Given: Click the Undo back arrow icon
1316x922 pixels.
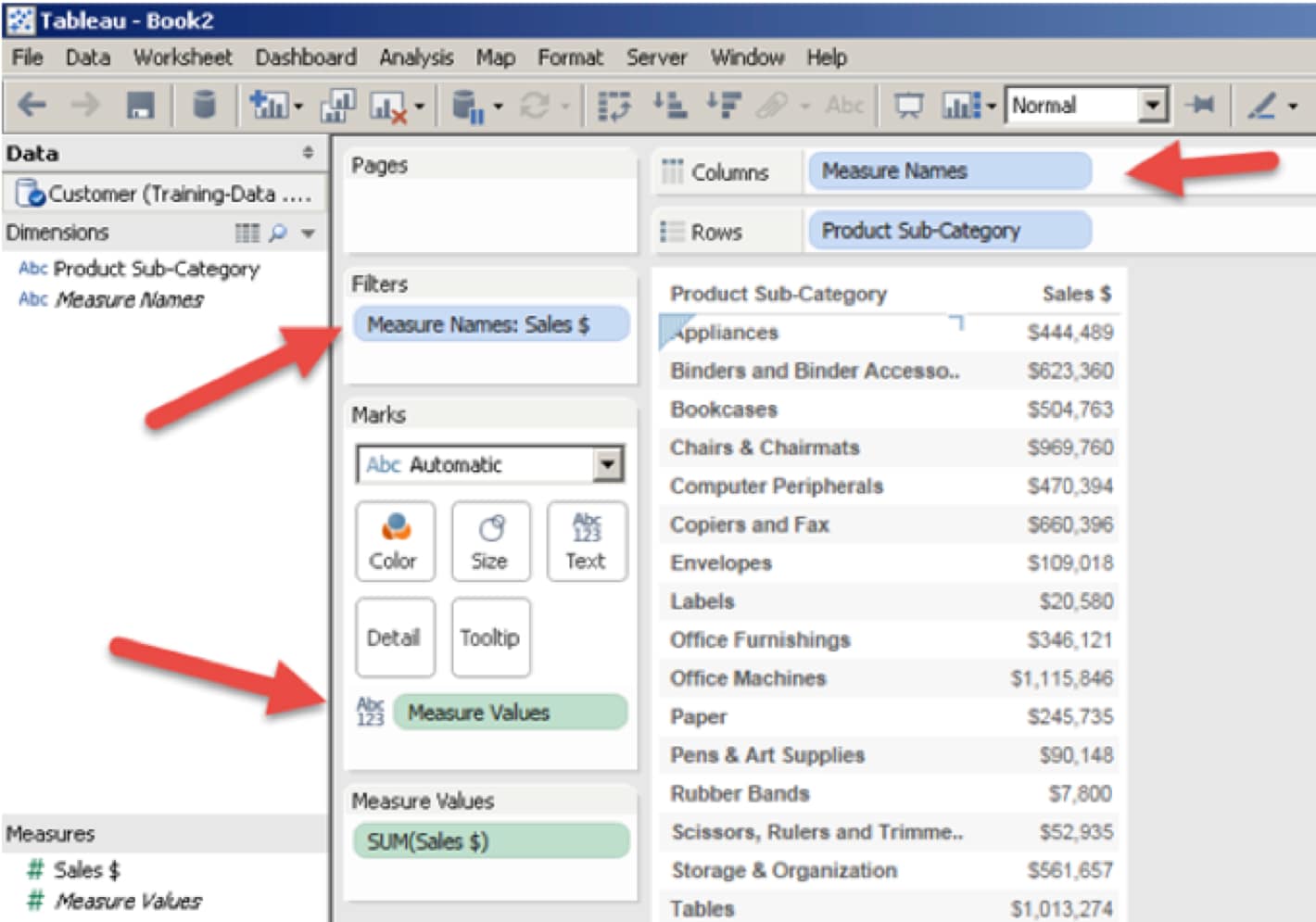Looking at the screenshot, I should point(32,106).
